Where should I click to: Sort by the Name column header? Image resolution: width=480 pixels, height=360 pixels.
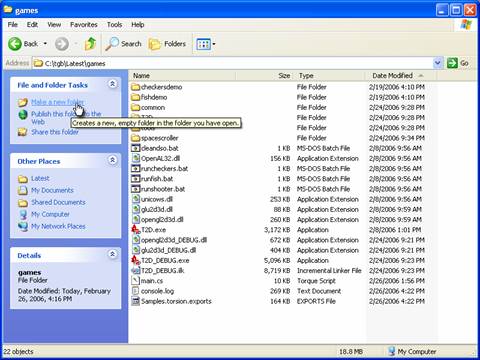pyautogui.click(x=183, y=76)
